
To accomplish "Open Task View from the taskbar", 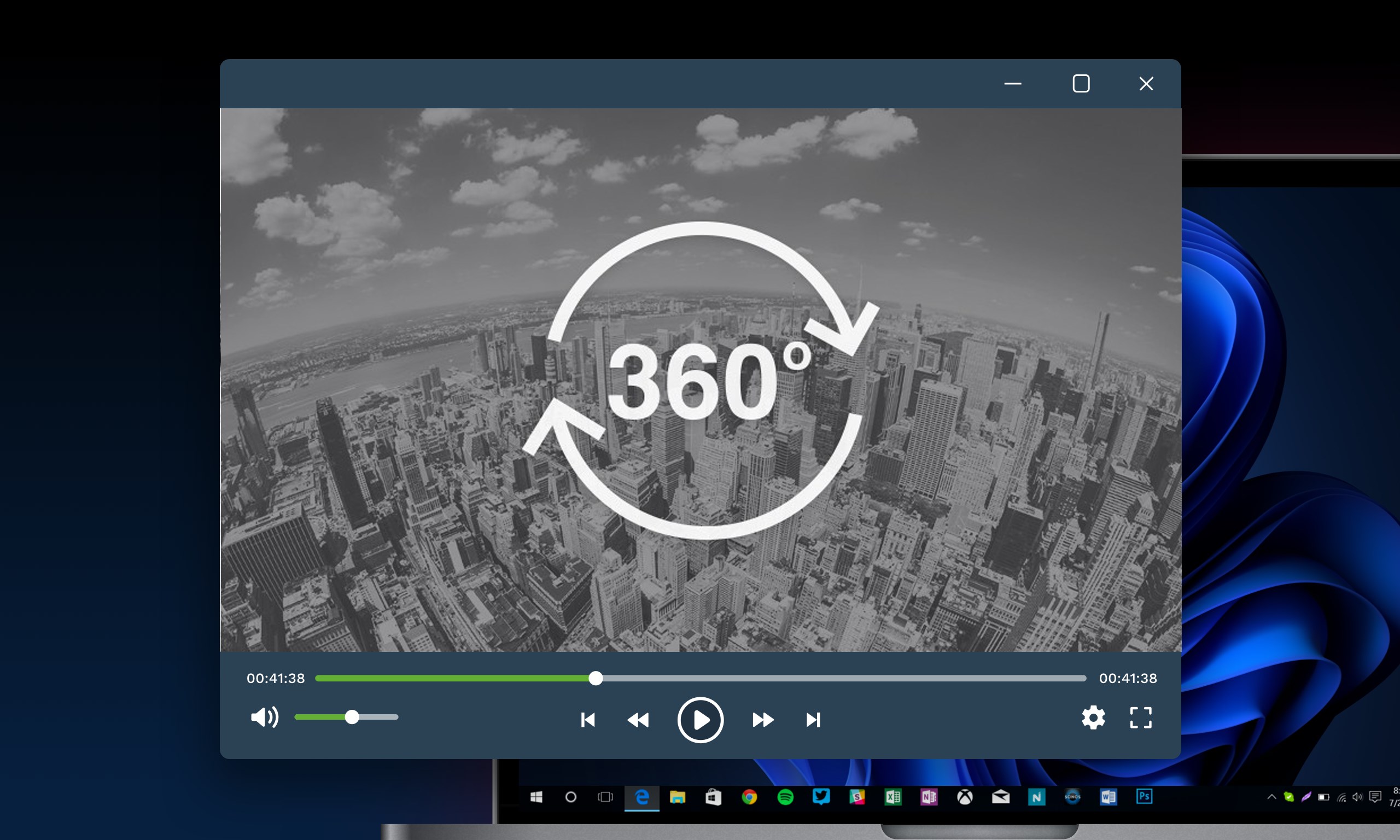I will (x=605, y=796).
